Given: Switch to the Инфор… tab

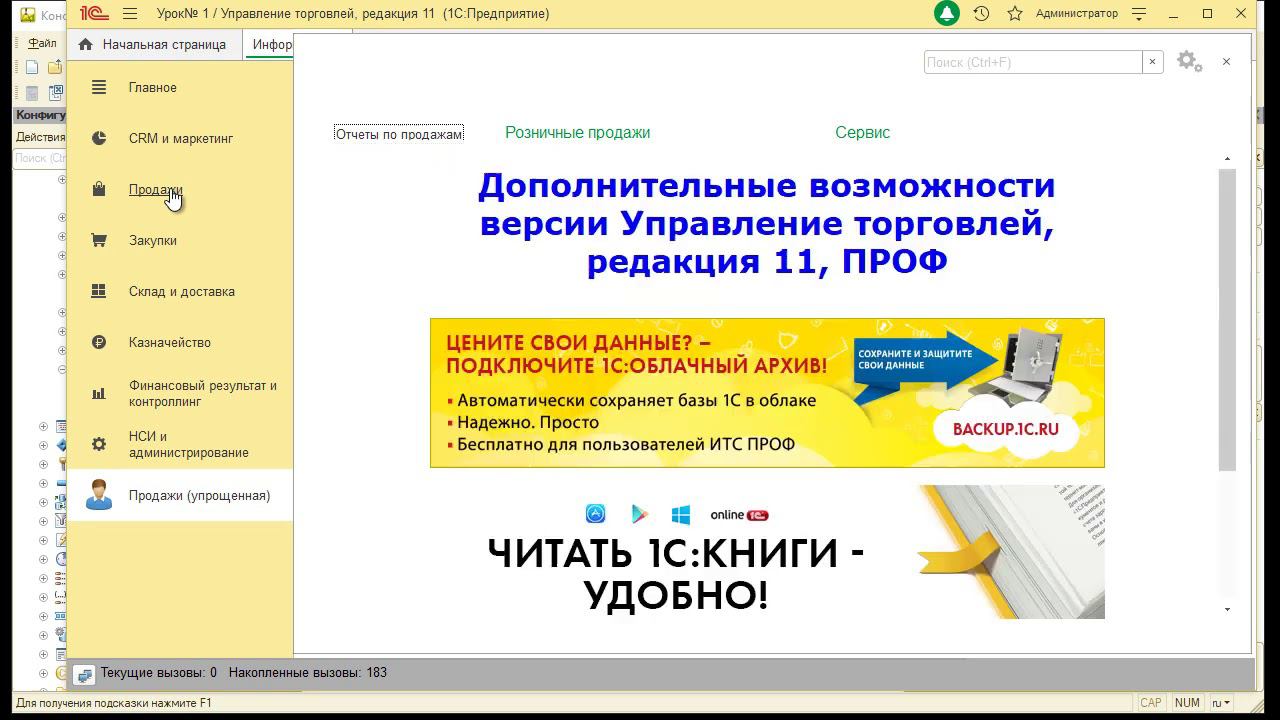Looking at the screenshot, I should pyautogui.click(x=272, y=44).
